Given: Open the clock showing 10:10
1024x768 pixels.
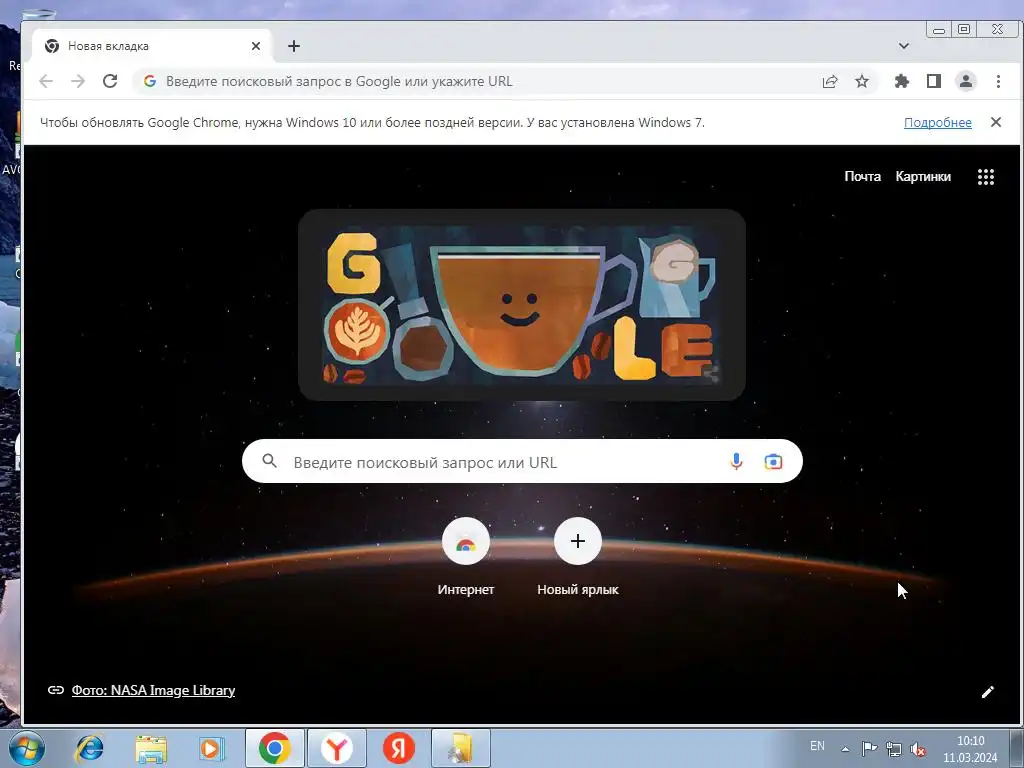Looking at the screenshot, I should (x=970, y=749).
